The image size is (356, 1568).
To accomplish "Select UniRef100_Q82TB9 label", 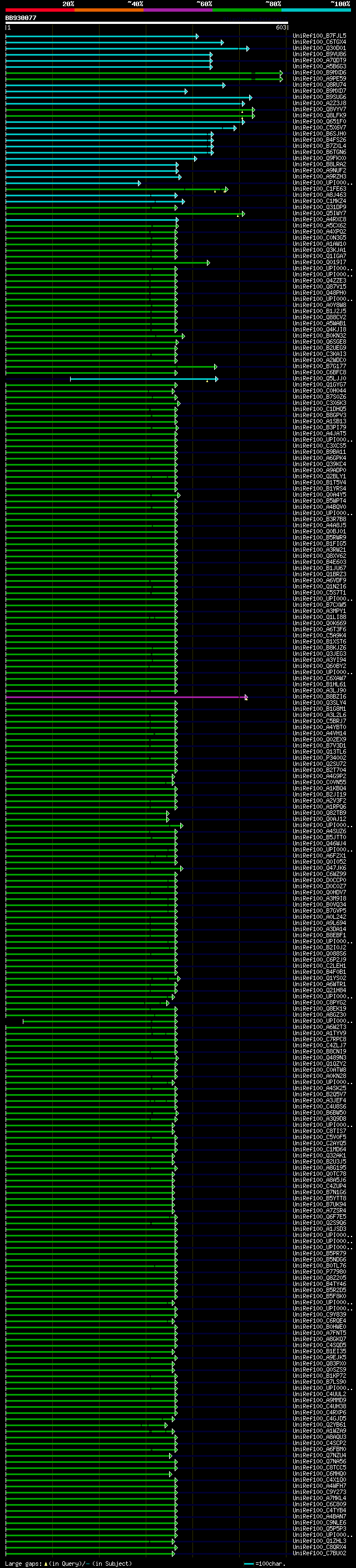I will [319, 813].
